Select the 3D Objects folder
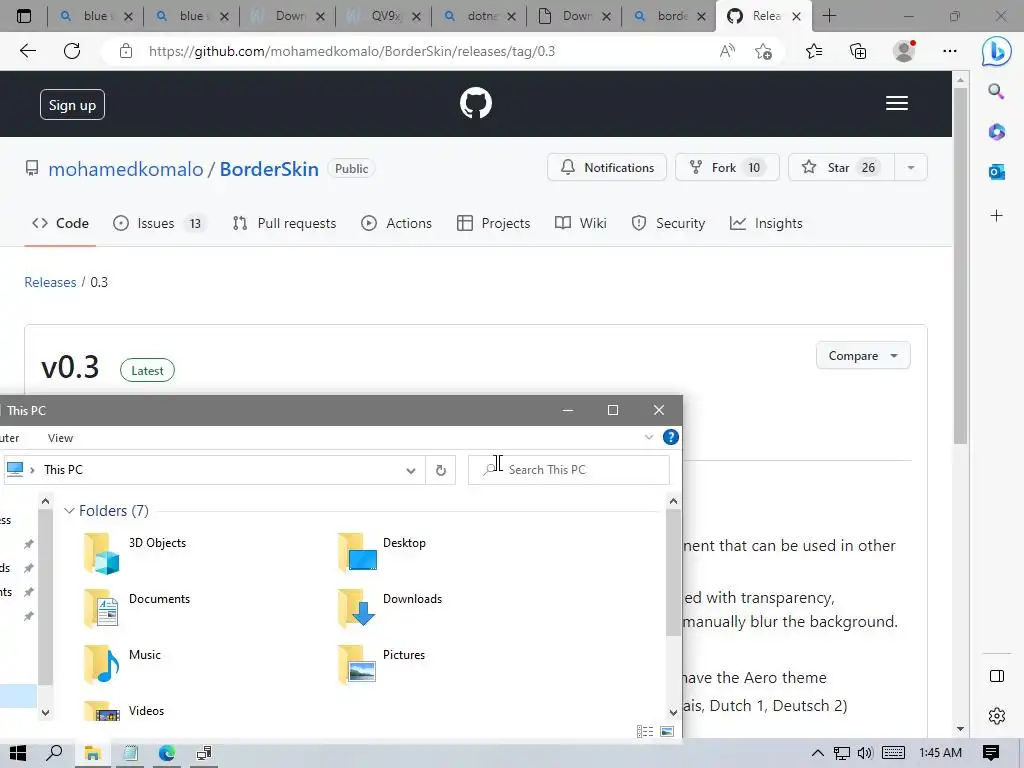Image resolution: width=1024 pixels, height=768 pixels. [x=135, y=552]
